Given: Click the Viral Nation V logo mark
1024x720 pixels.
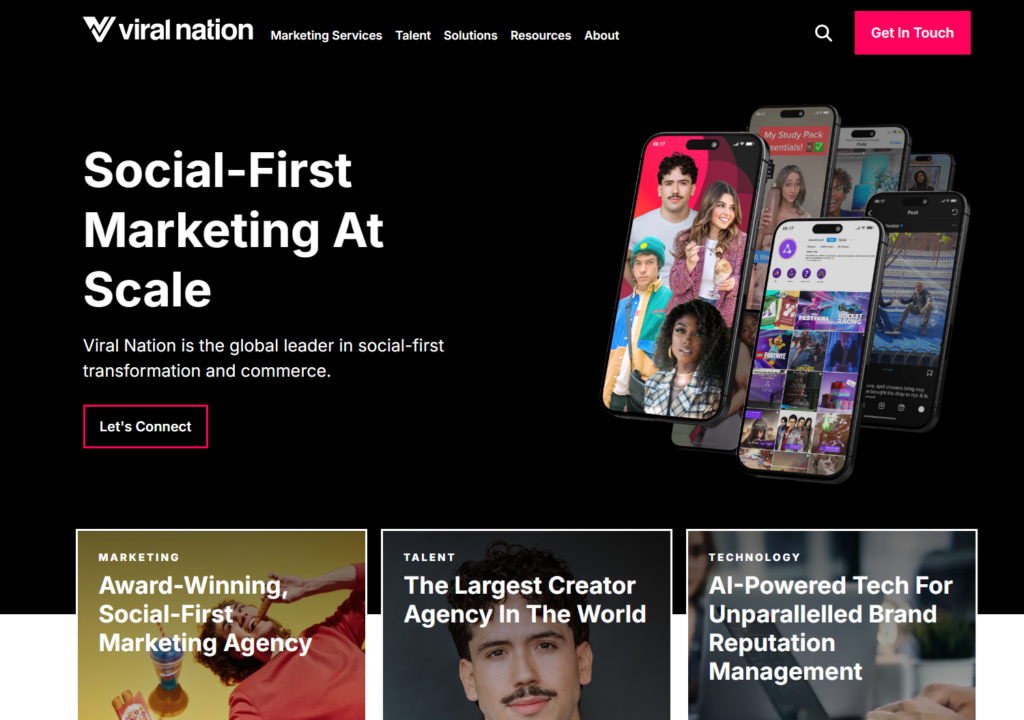Looking at the screenshot, I should pyautogui.click(x=99, y=29).
